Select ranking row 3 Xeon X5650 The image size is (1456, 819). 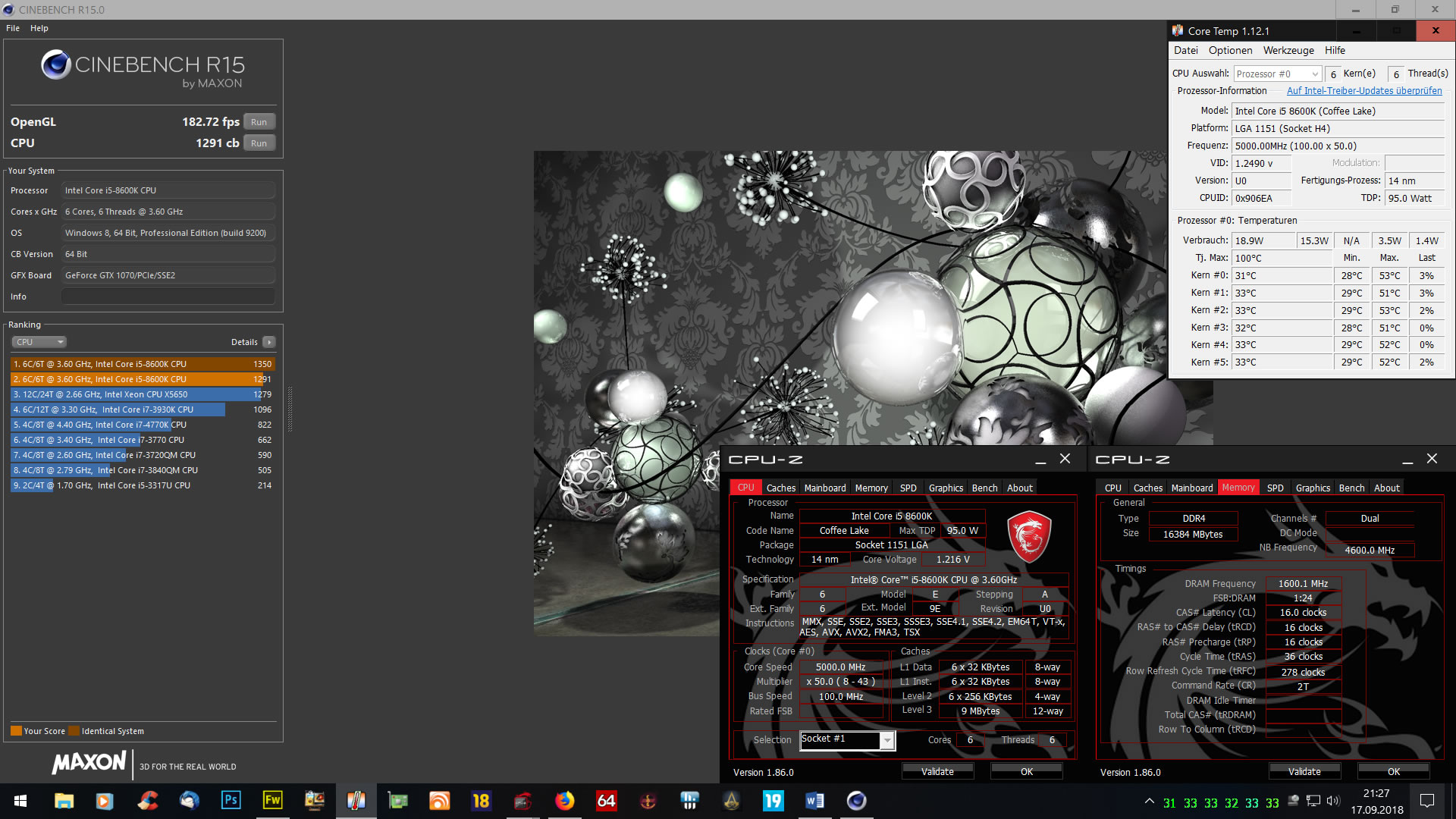click(142, 394)
